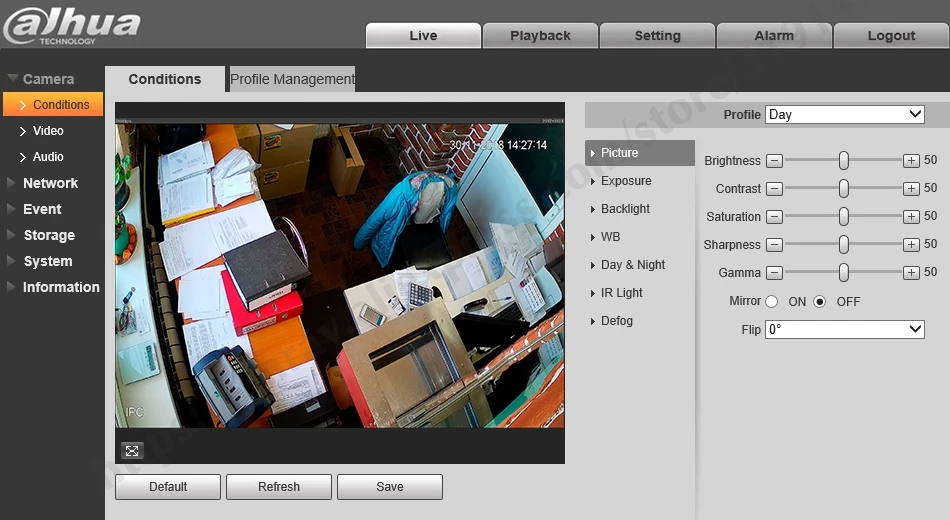950x520 pixels.
Task: Increase Saturation using the plus icon
Action: 911,216
